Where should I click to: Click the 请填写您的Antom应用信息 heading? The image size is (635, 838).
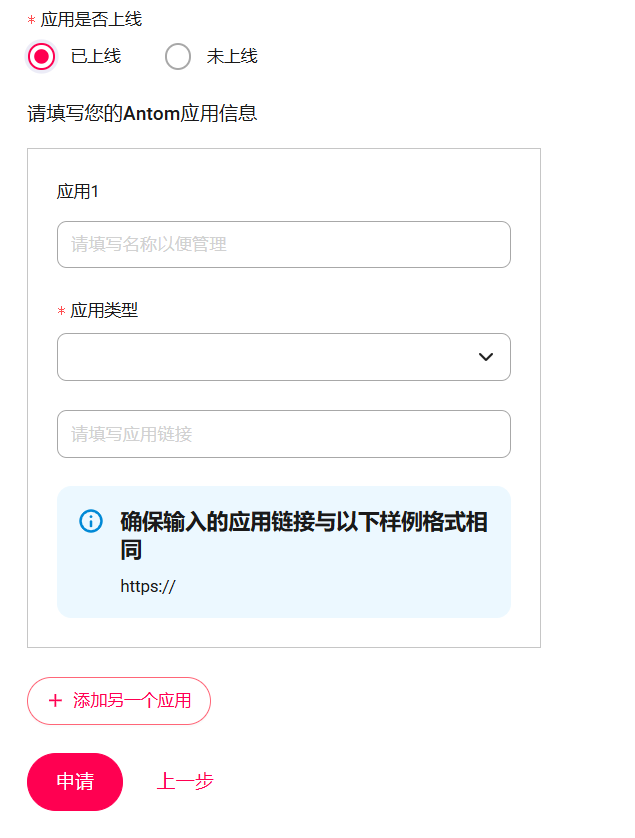[142, 113]
